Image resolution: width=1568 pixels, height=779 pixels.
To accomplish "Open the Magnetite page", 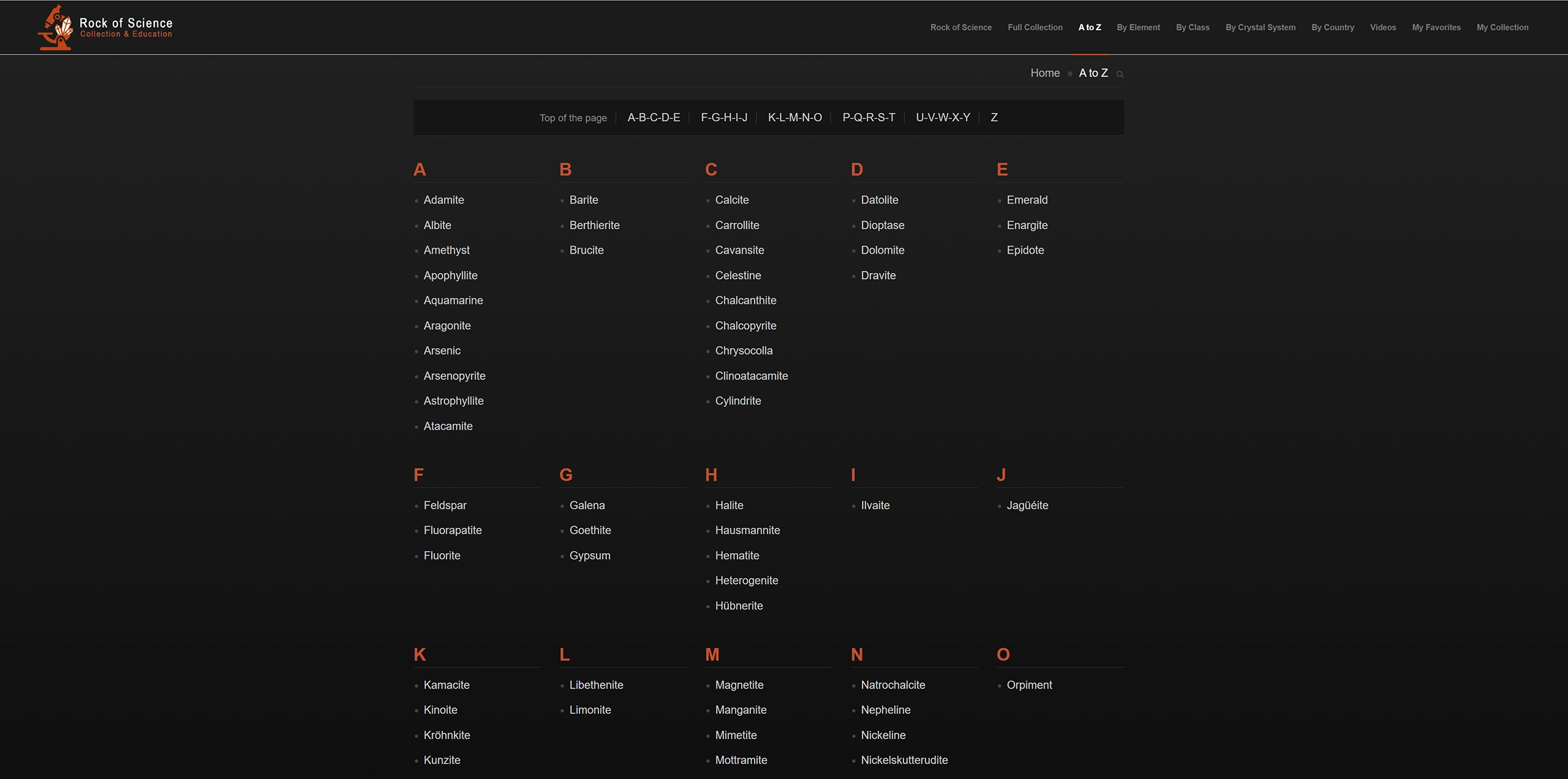I will point(739,685).
